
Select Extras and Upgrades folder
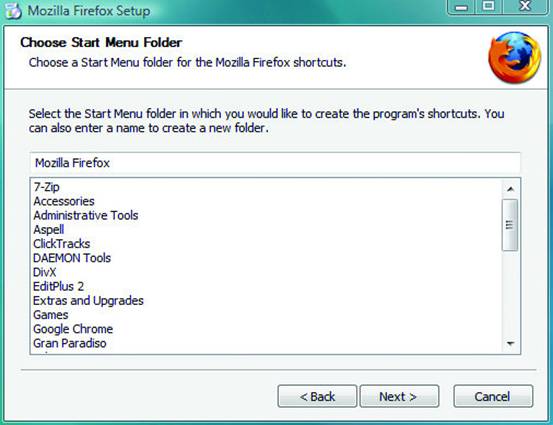pos(89,300)
